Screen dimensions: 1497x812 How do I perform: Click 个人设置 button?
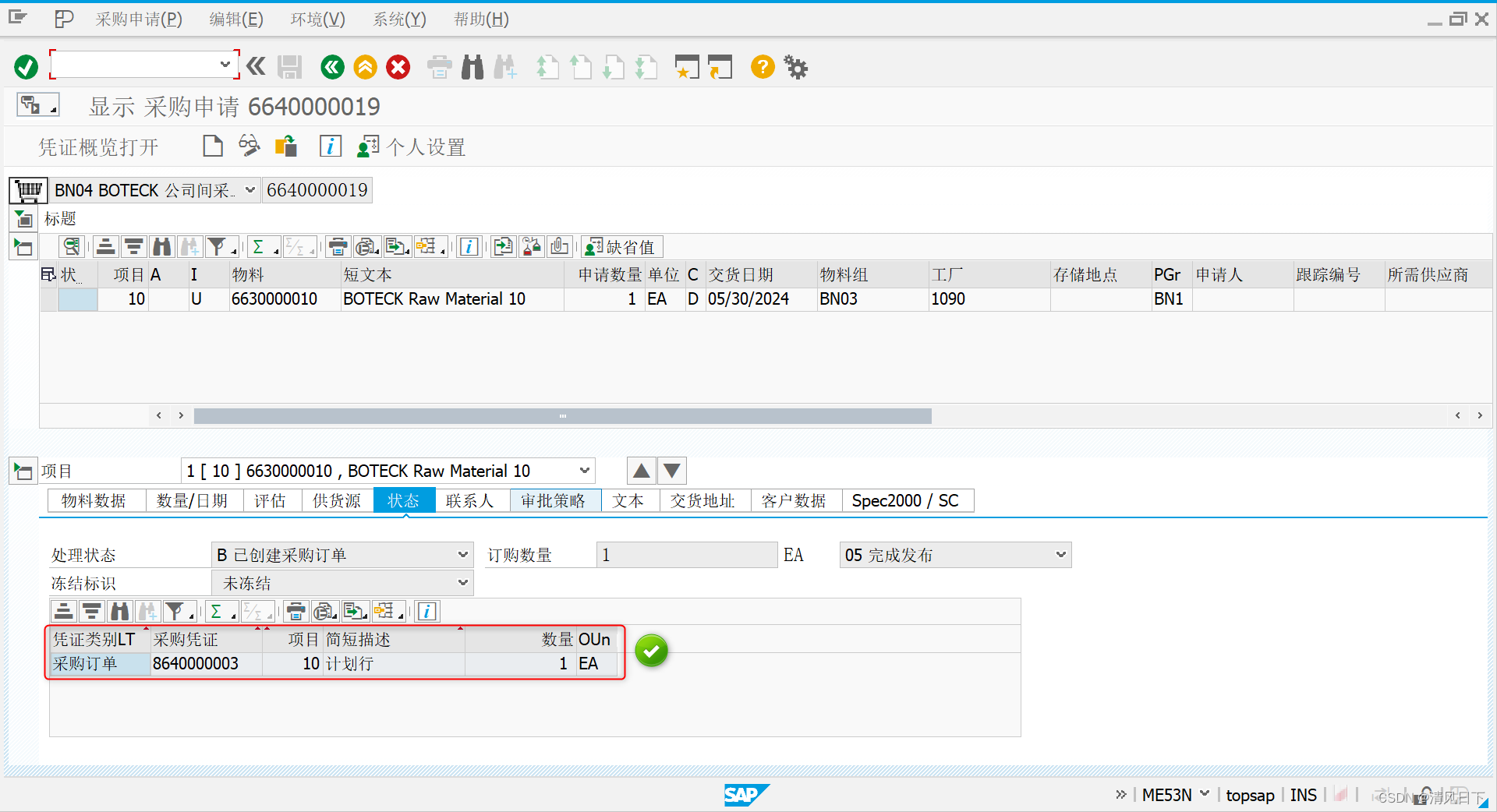click(x=412, y=147)
